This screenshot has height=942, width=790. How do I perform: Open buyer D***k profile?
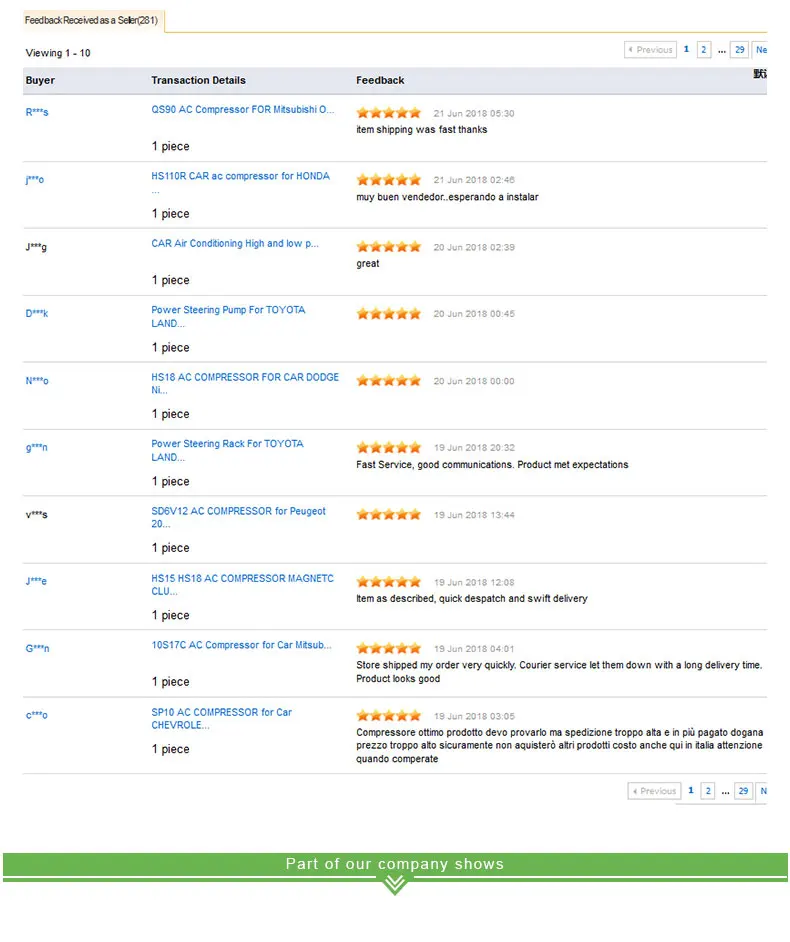coord(37,313)
